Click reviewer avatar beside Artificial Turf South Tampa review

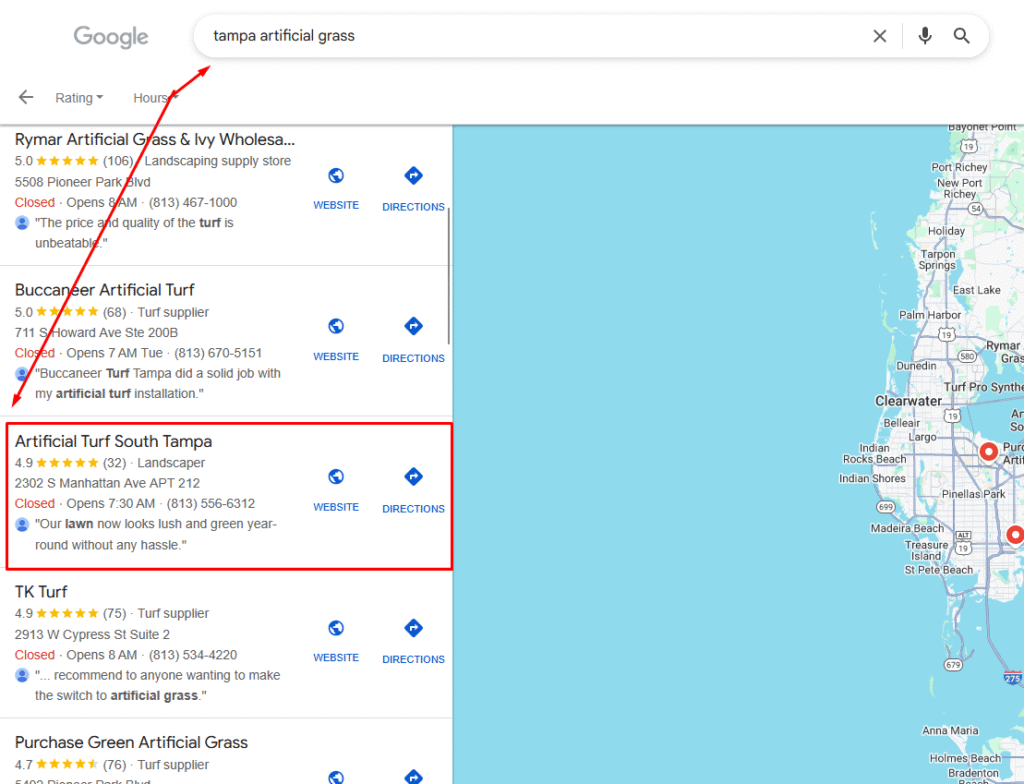click(22, 525)
